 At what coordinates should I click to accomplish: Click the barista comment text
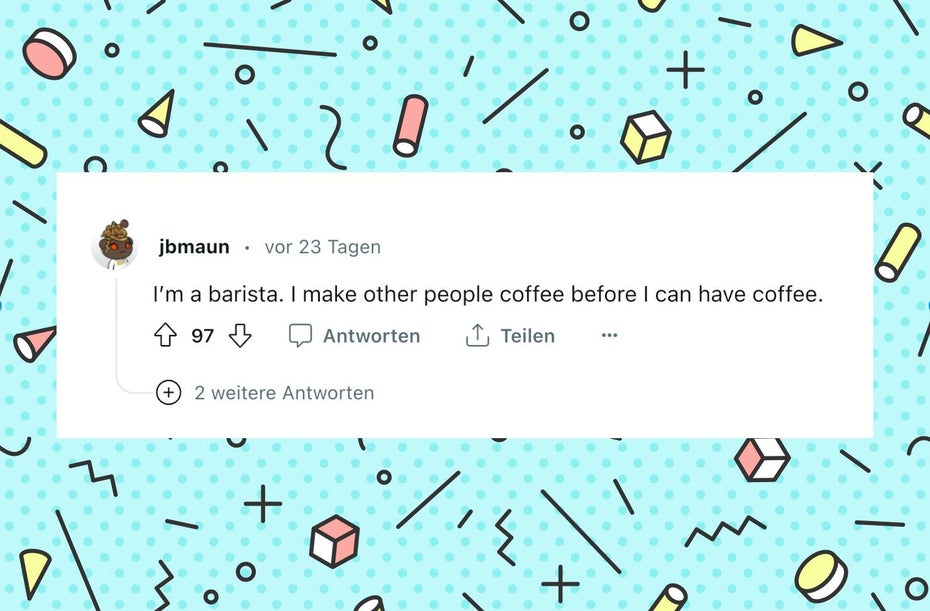coord(487,296)
